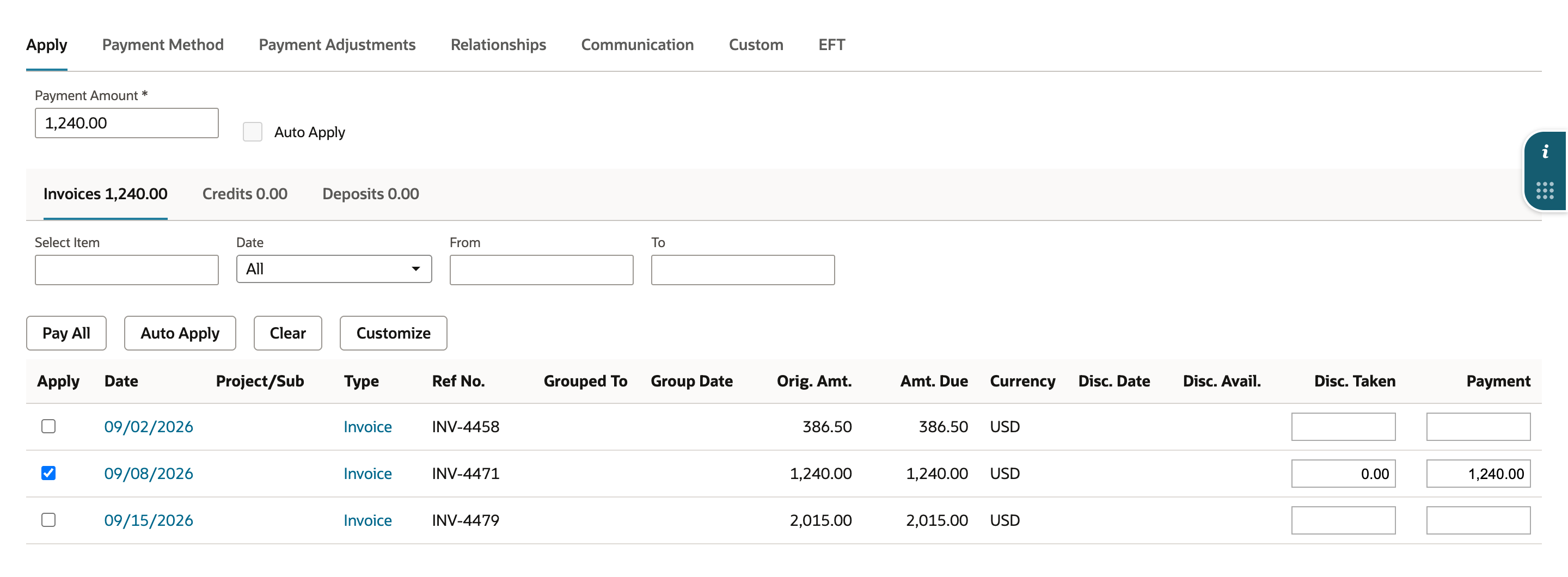The image size is (1568, 577).
Task: Open the Date filter dropdown
Action: (x=334, y=269)
